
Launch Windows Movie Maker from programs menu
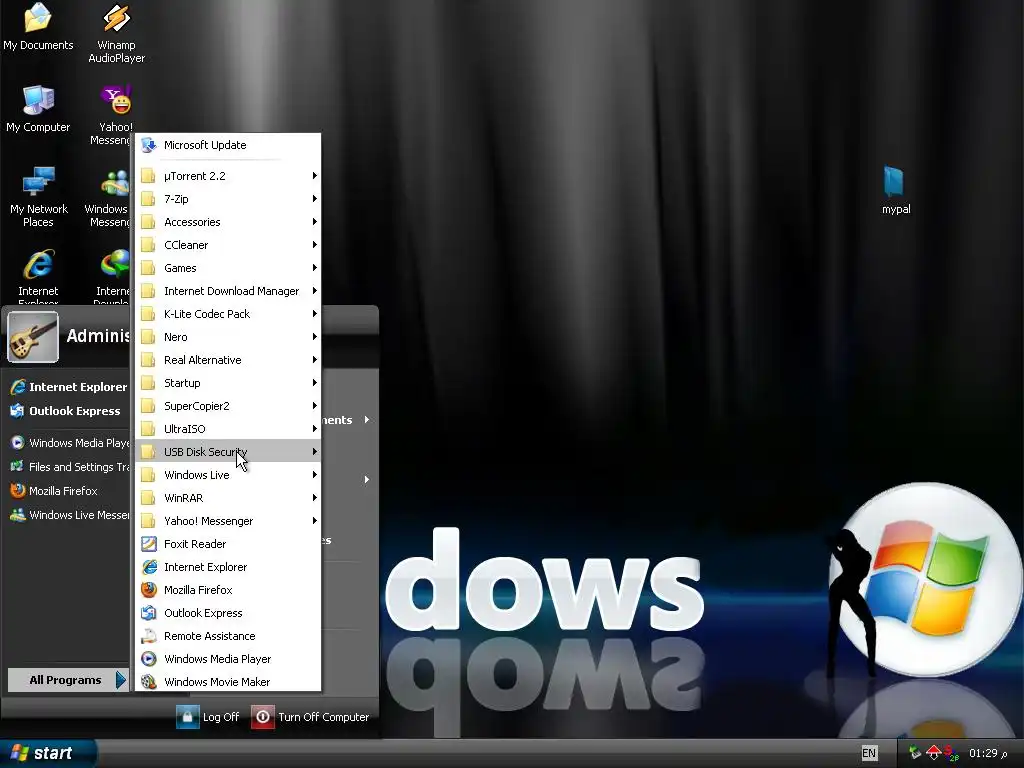[x=228, y=682]
